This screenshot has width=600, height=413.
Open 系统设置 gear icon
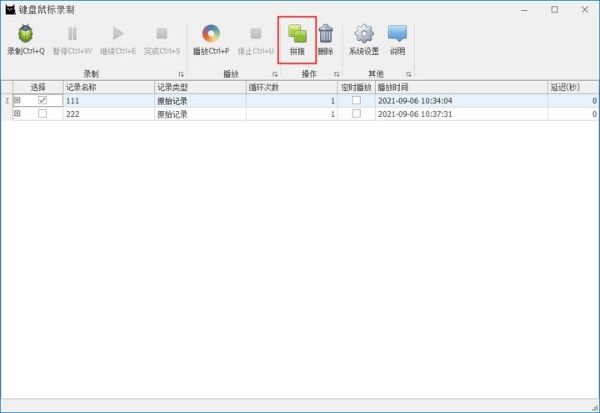click(x=364, y=34)
